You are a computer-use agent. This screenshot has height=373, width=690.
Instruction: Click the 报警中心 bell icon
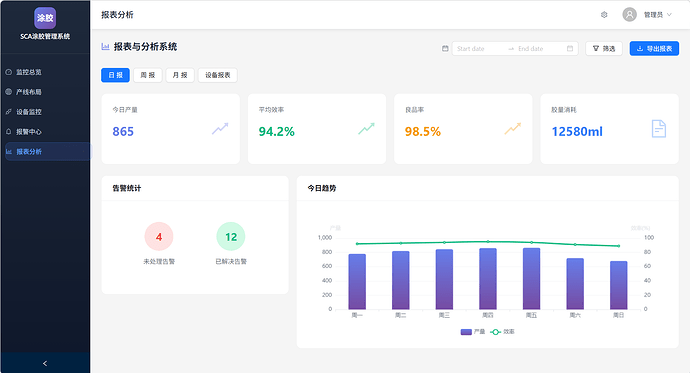pos(8,132)
